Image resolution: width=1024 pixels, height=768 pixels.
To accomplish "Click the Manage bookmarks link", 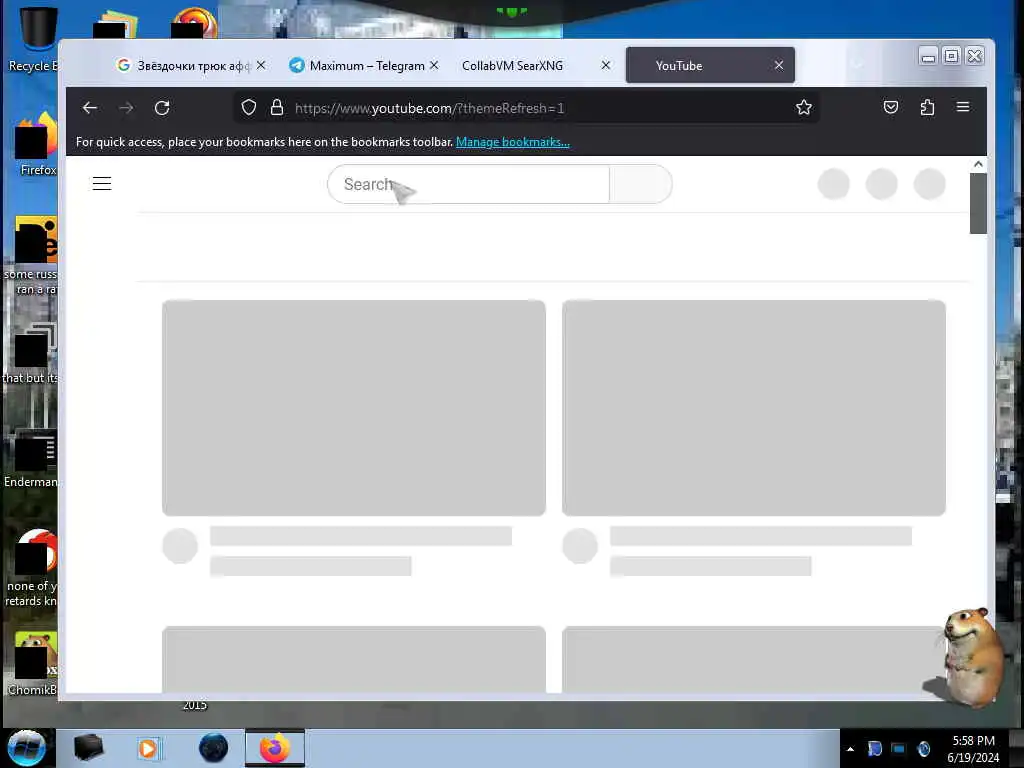I will pyautogui.click(x=513, y=142).
